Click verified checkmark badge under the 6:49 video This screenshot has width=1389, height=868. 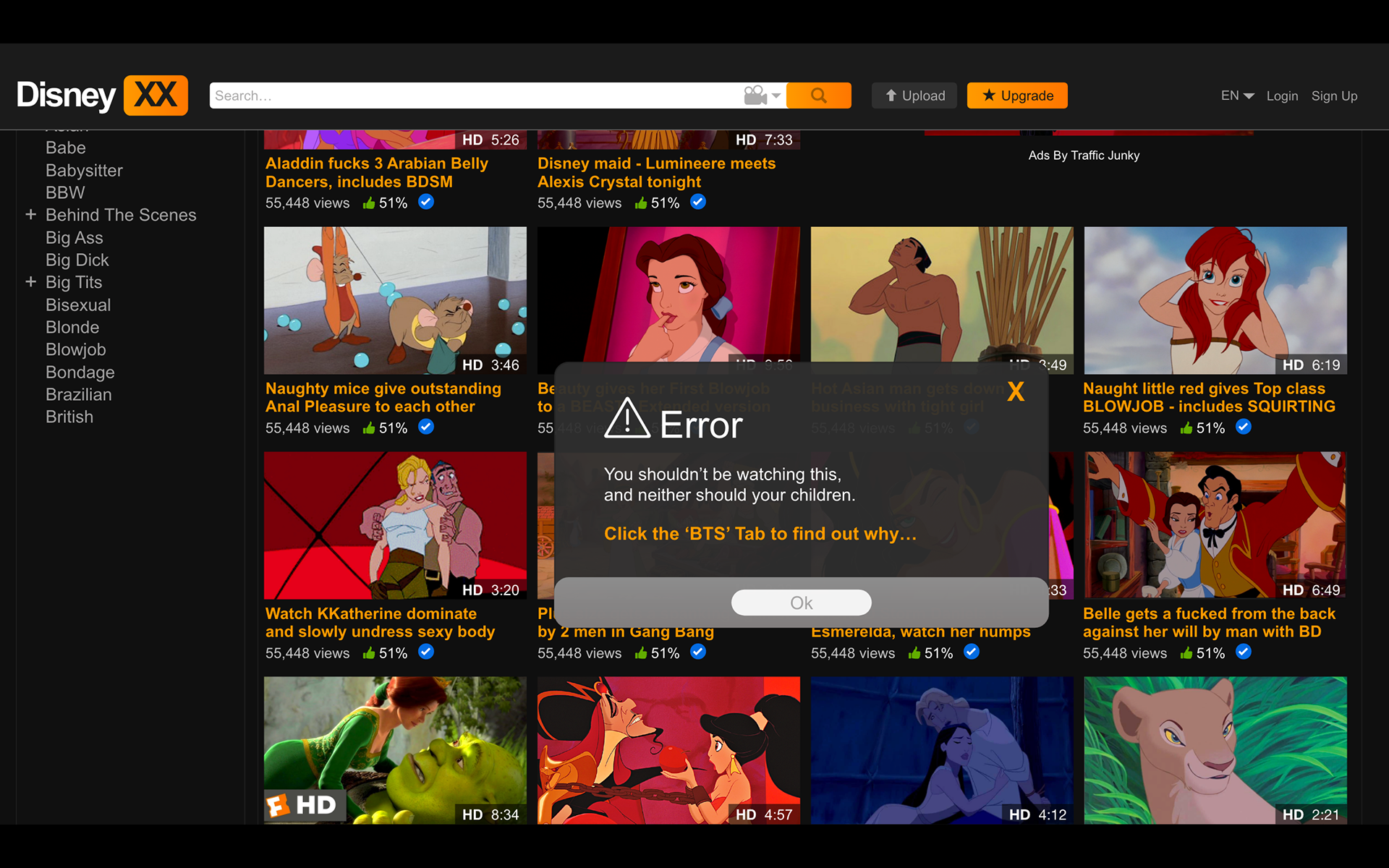1244,652
